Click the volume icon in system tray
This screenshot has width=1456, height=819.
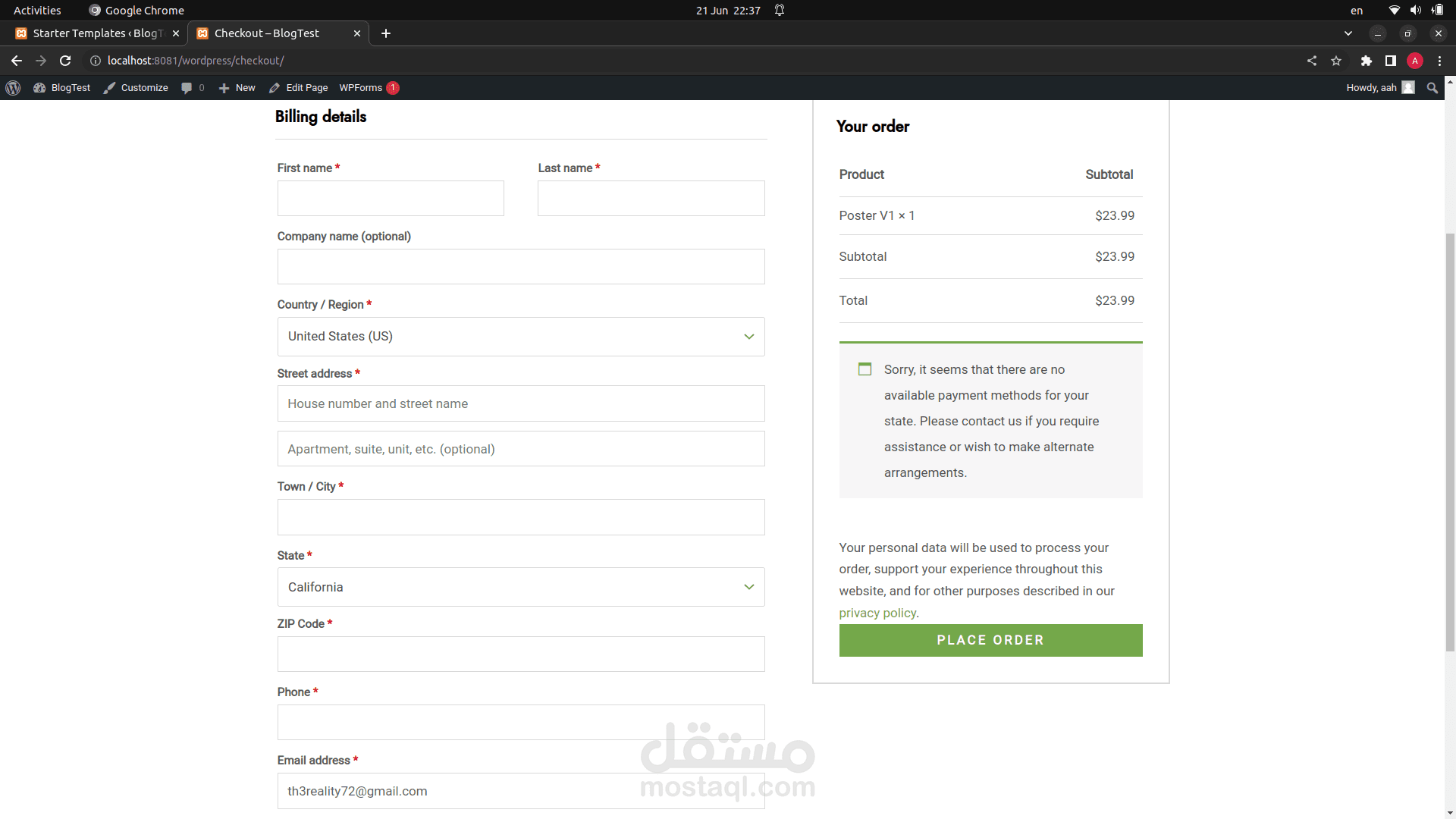point(1415,10)
